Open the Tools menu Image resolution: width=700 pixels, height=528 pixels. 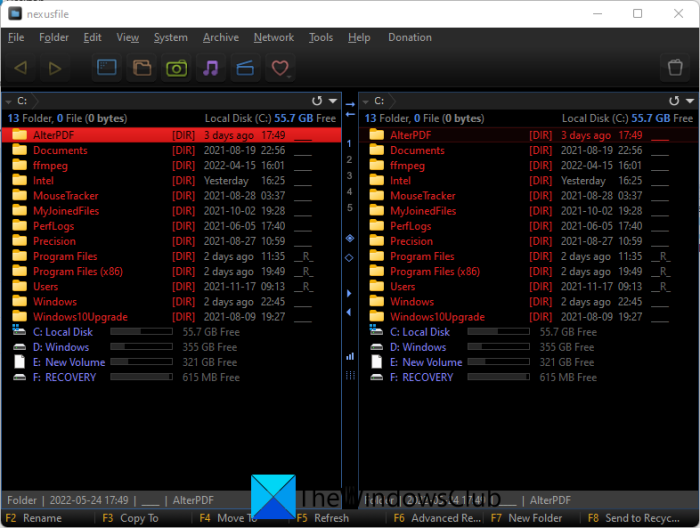[x=321, y=37]
